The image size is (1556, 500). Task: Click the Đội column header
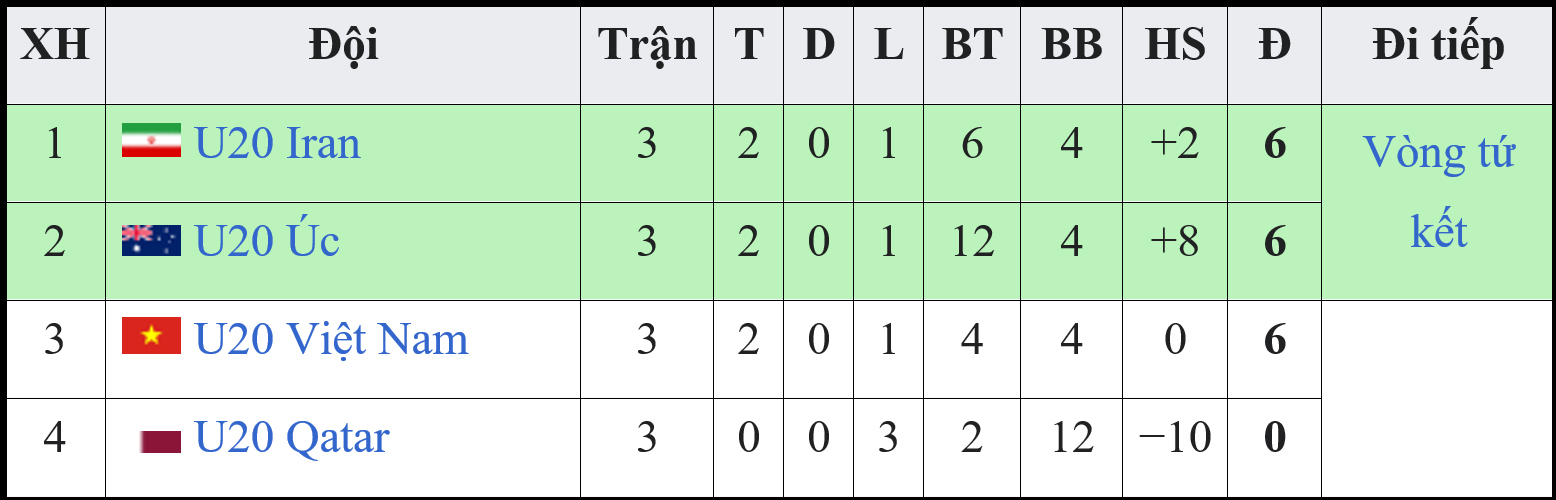click(x=343, y=45)
